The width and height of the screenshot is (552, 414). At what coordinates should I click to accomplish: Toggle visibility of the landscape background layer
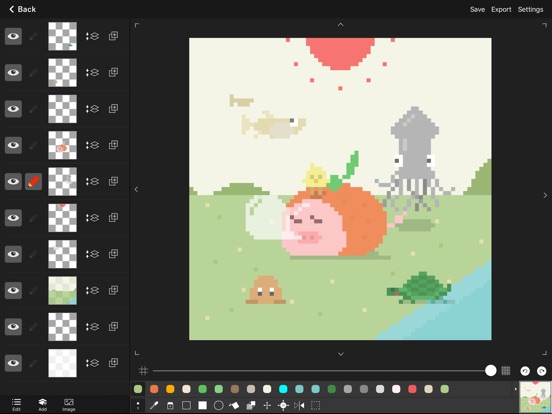pyautogui.click(x=13, y=290)
